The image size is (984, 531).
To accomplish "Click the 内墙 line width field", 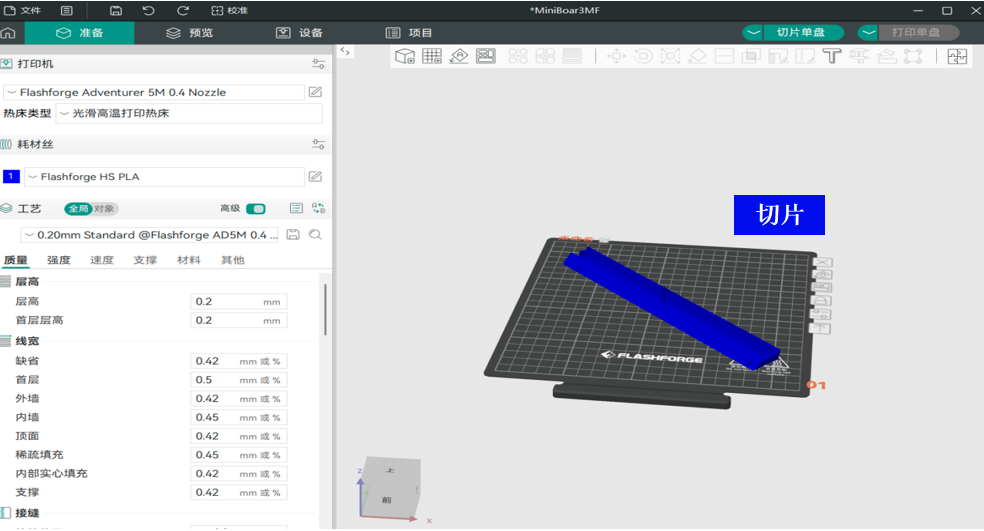I will coord(238,418).
